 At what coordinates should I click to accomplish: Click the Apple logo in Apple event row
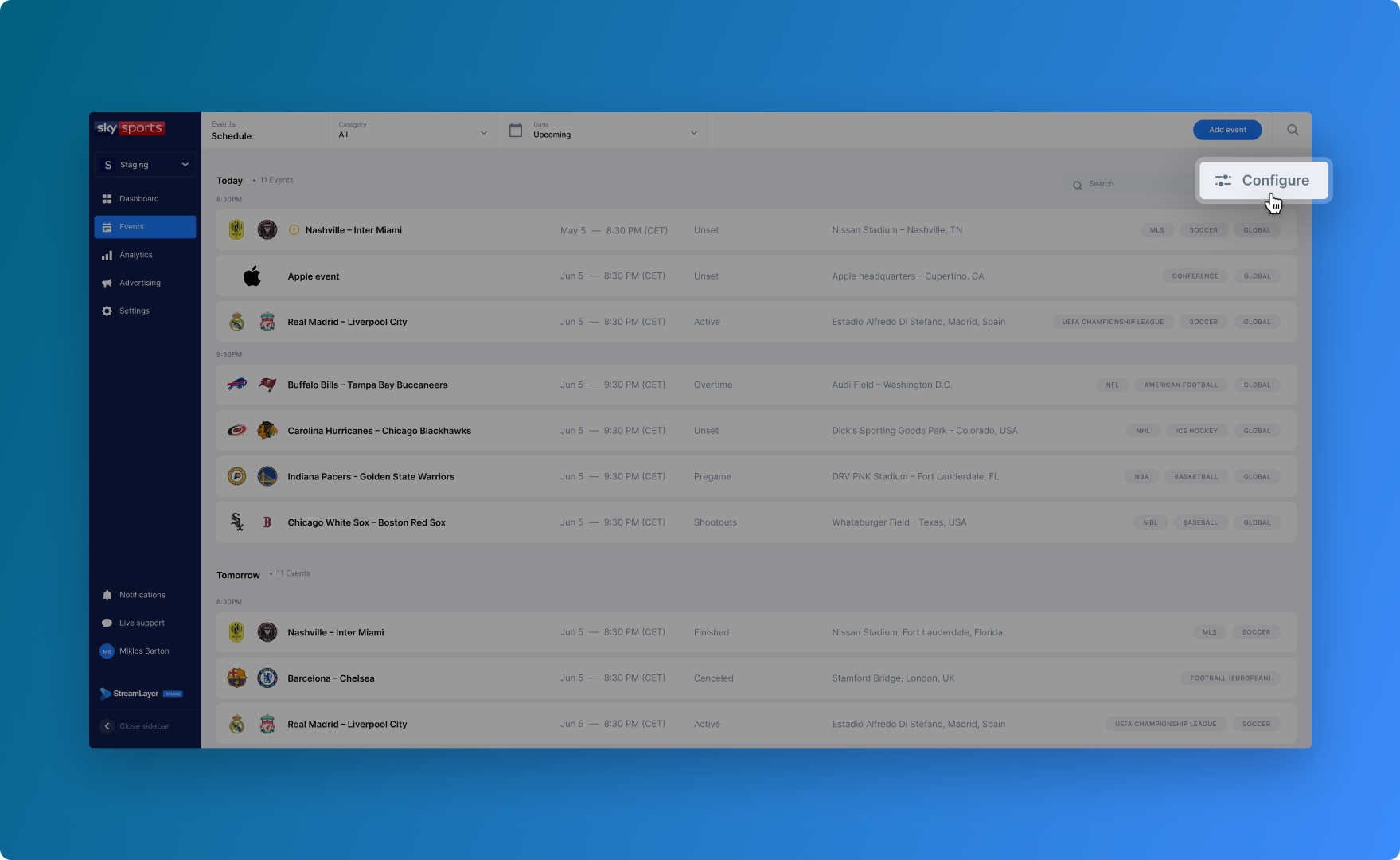coord(252,276)
